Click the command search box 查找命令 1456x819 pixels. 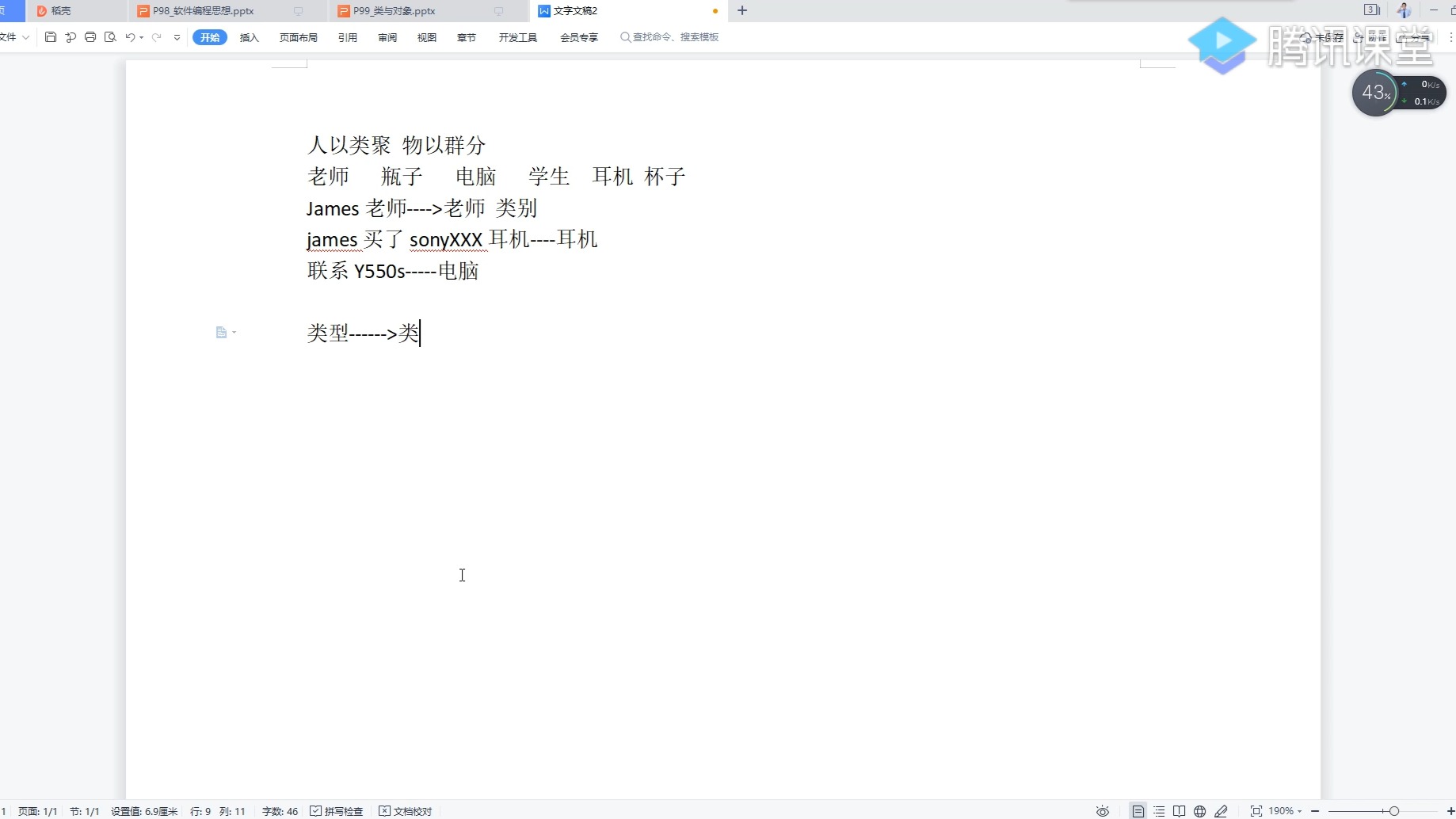tap(669, 37)
